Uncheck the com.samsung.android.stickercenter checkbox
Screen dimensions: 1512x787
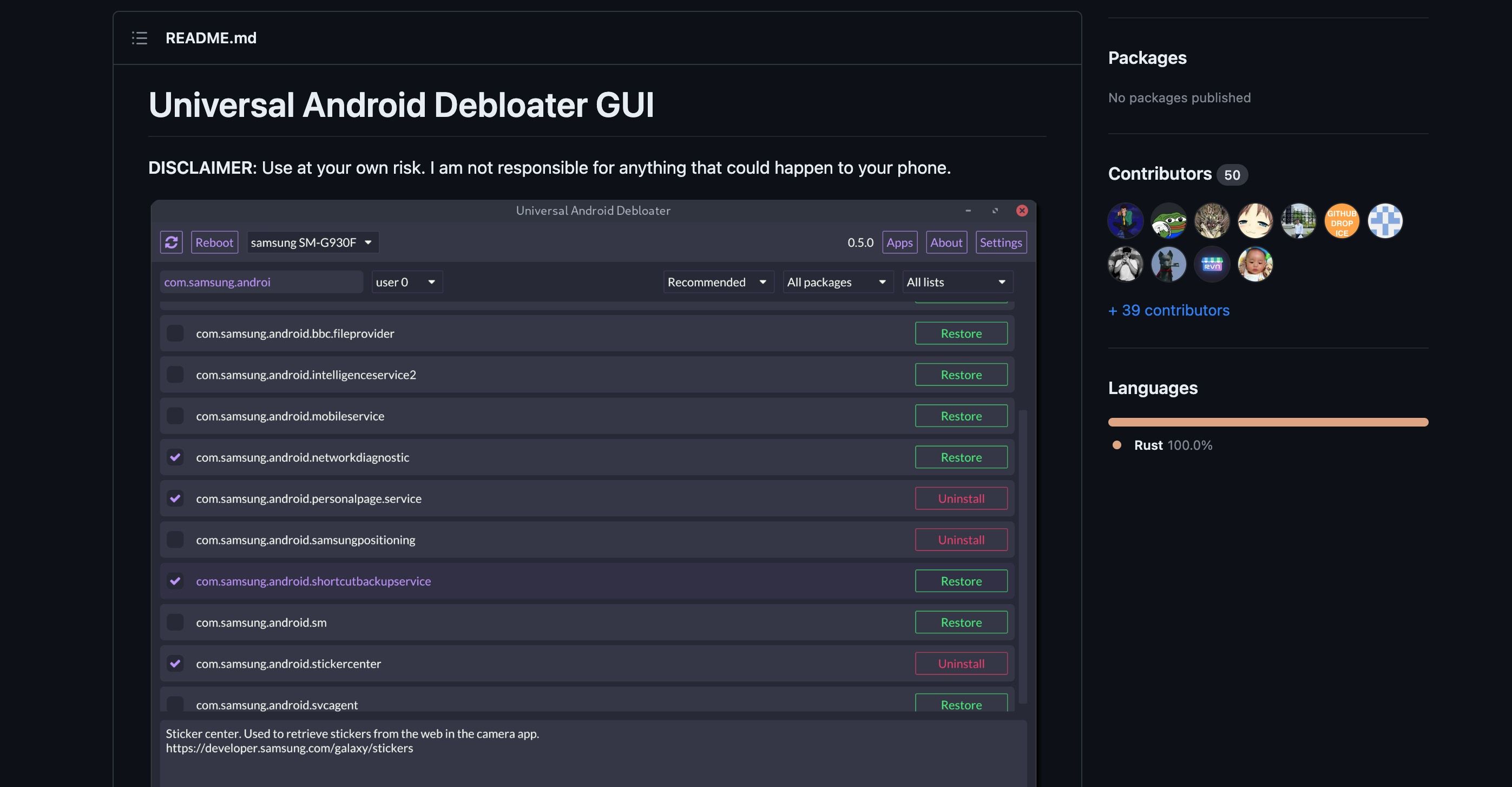point(175,664)
